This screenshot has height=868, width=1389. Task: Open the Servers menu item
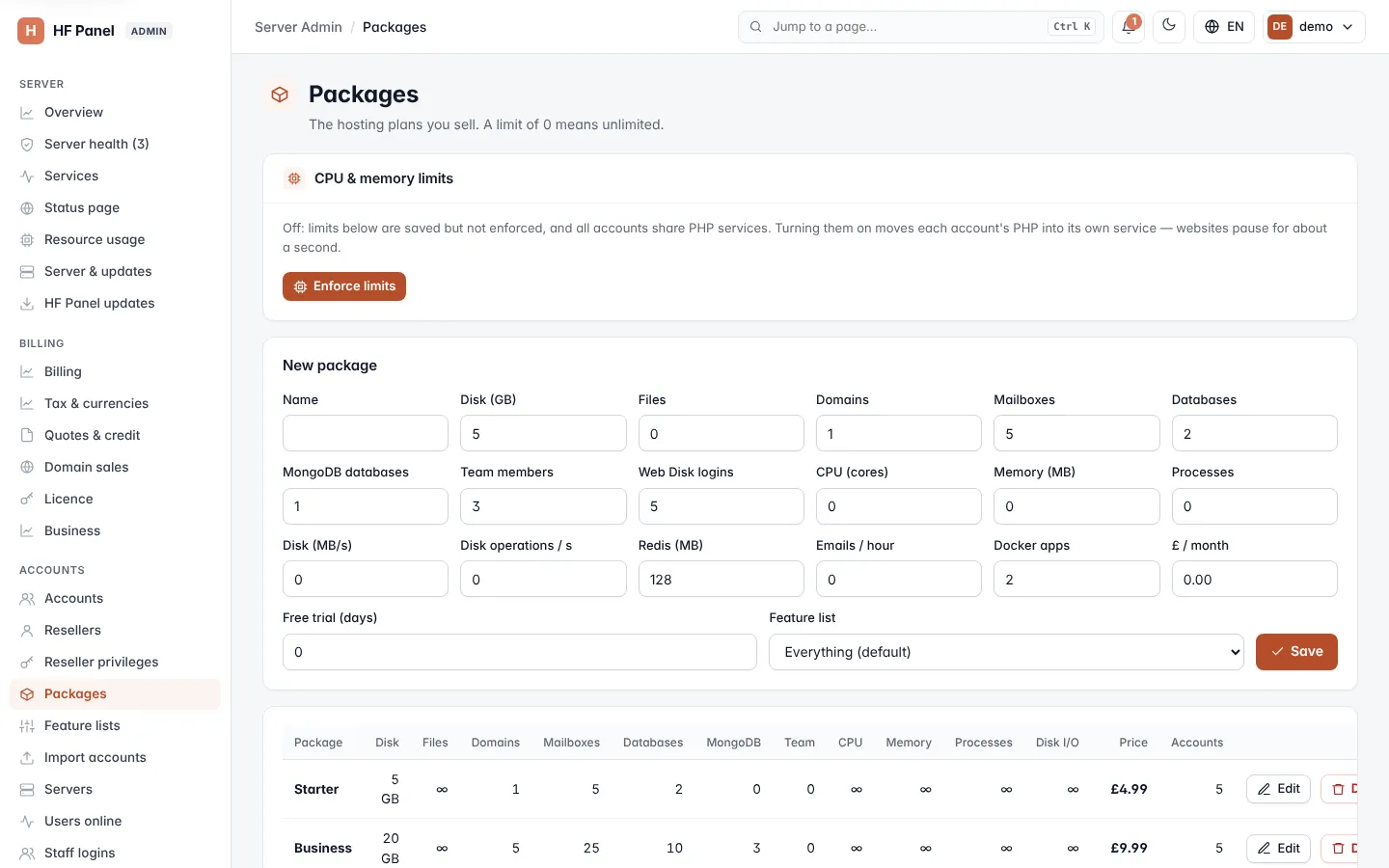[x=115, y=790]
